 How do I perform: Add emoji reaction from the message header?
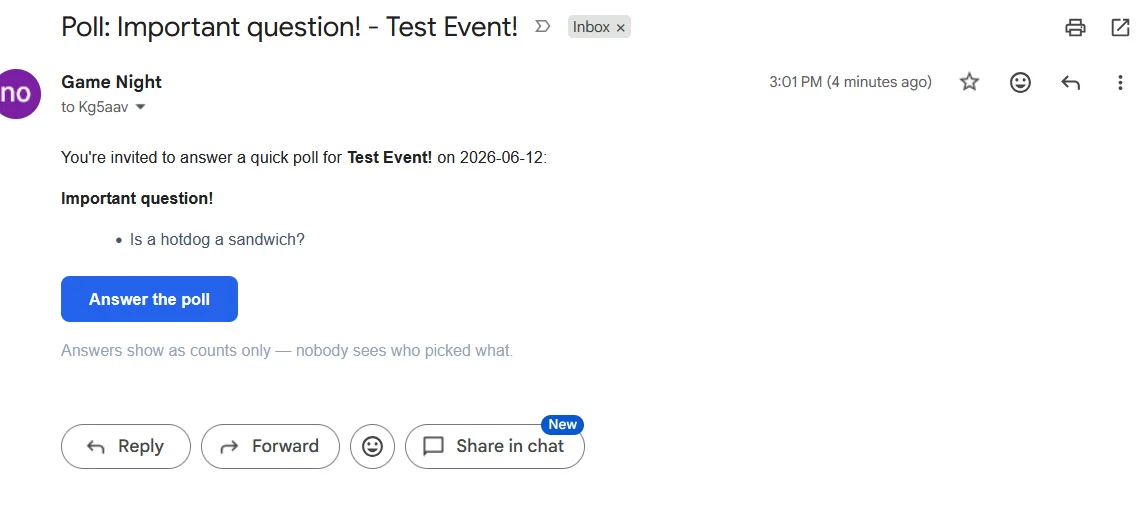(1020, 82)
